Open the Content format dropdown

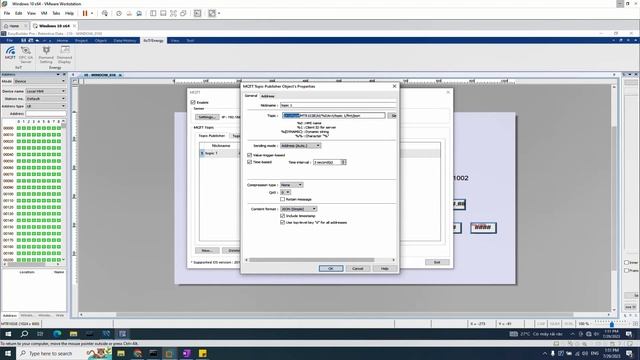click(298, 209)
